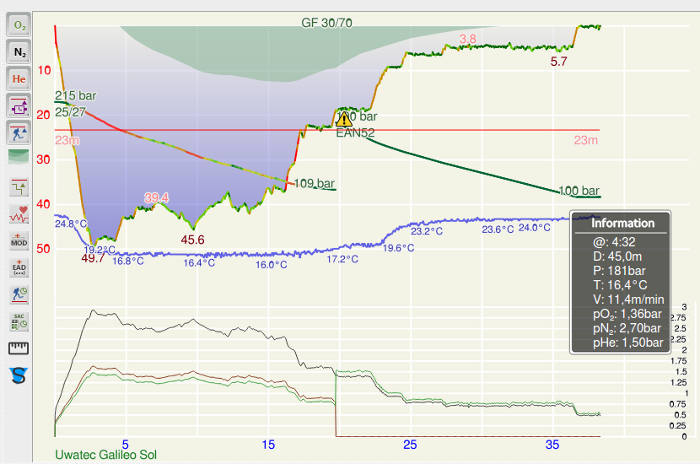Image resolution: width=700 pixels, height=464 pixels.
Task: Enable the EAD display button
Action: tap(19, 267)
